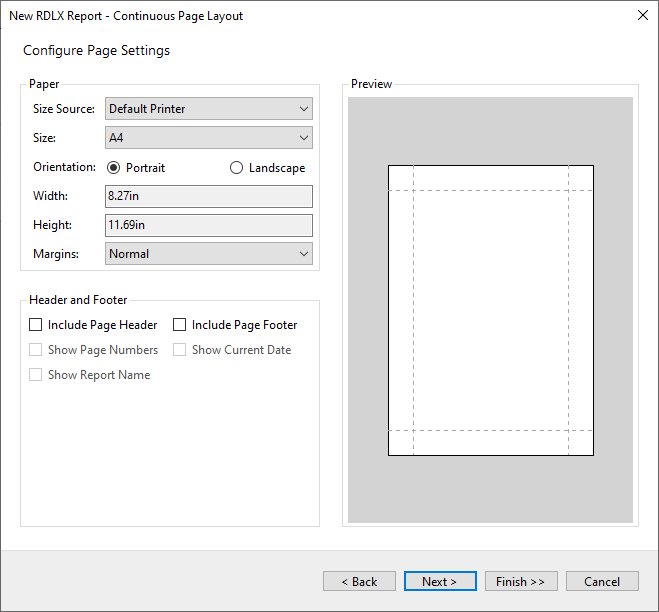Close the New RDLX Report dialog

(x=643, y=16)
